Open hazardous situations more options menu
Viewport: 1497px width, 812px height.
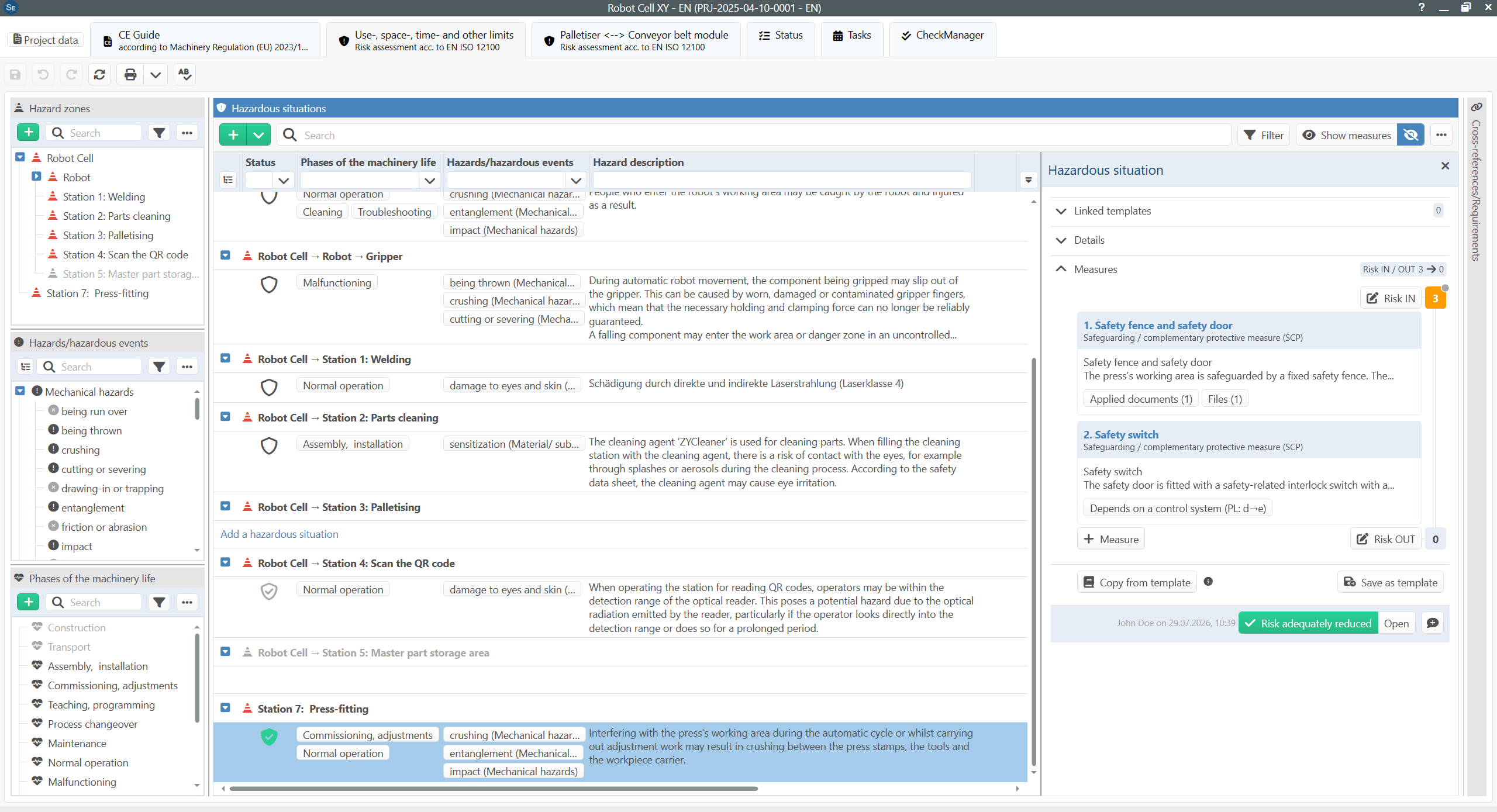(x=1441, y=135)
